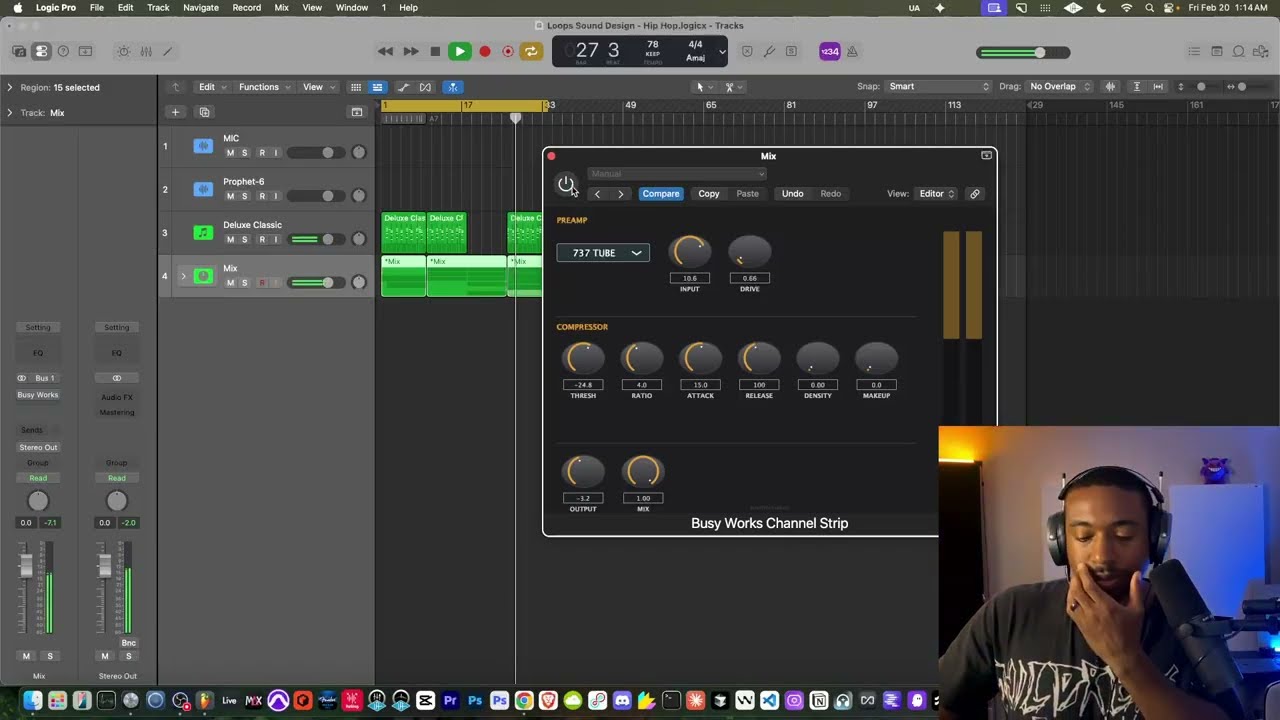Toggle the purple count-in 1234 button
This screenshot has width=1280, height=720.
[829, 52]
